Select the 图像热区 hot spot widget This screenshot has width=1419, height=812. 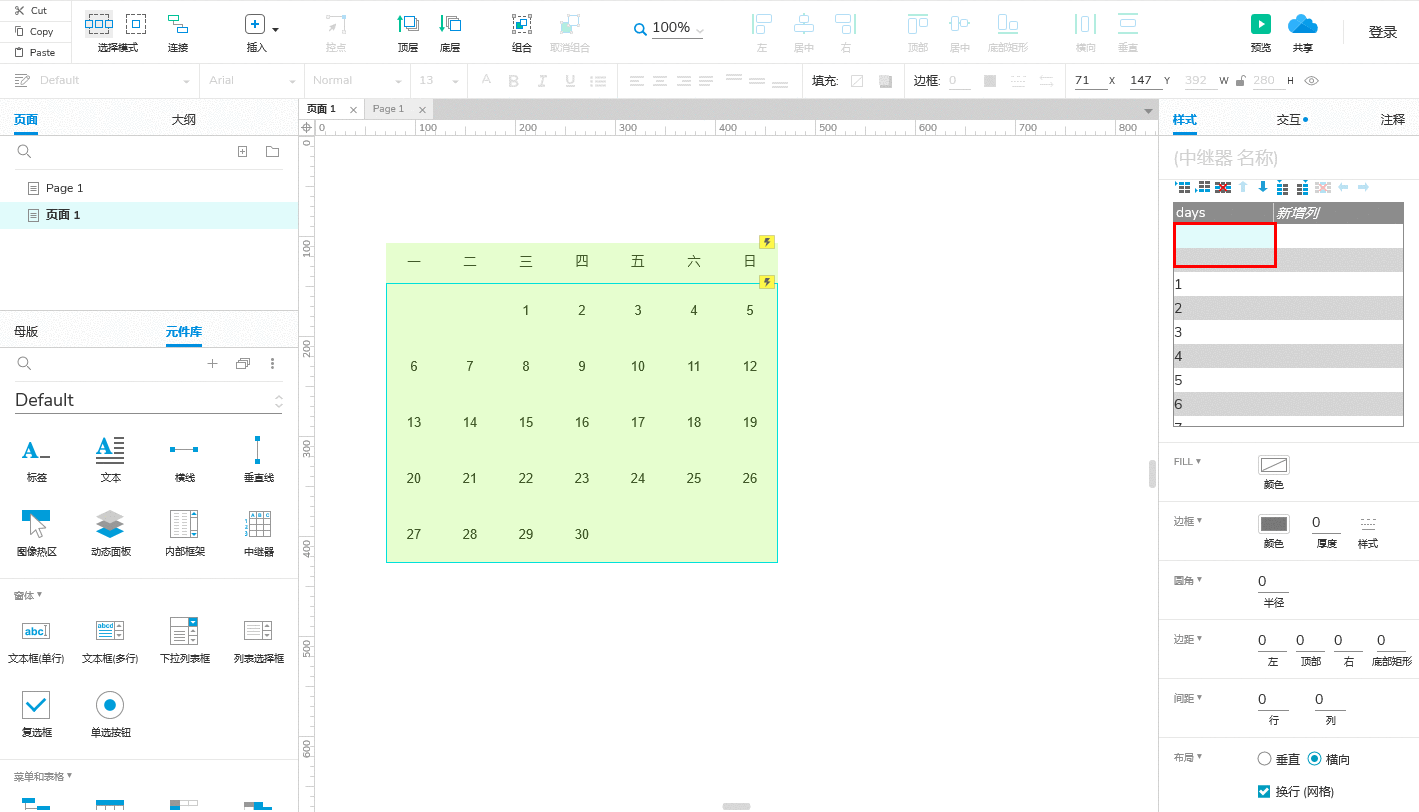point(37,533)
